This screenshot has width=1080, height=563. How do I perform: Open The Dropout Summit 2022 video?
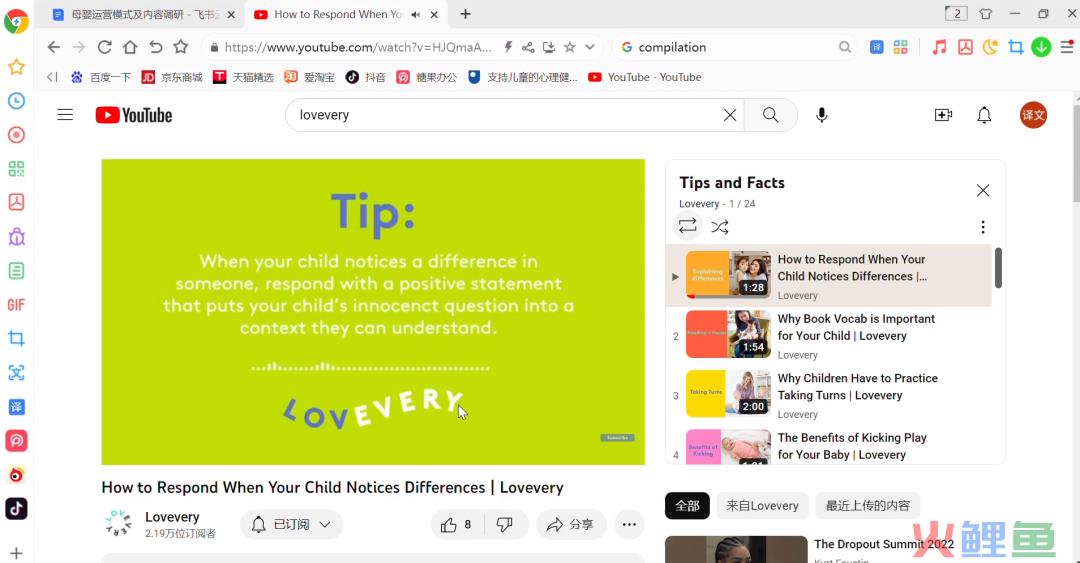tap(884, 544)
